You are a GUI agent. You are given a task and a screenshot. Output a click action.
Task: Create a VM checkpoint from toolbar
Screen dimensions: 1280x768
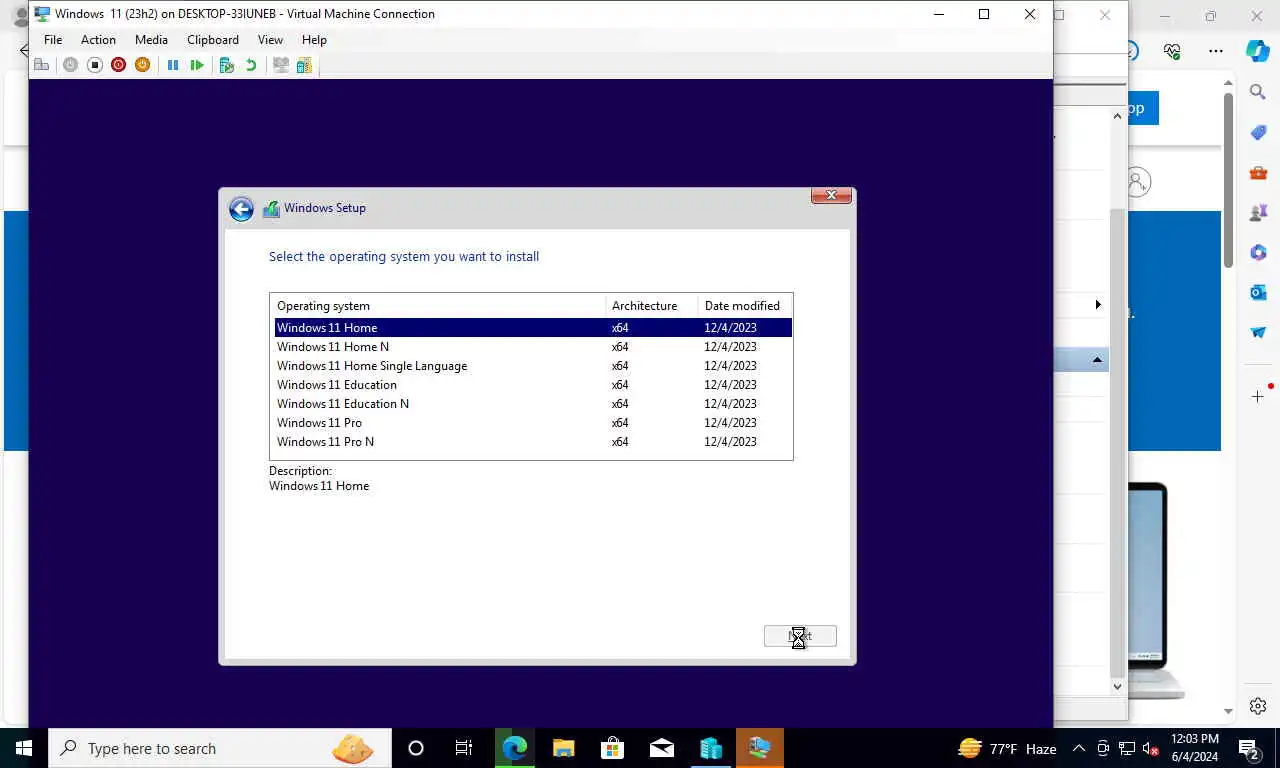pyautogui.click(x=227, y=65)
